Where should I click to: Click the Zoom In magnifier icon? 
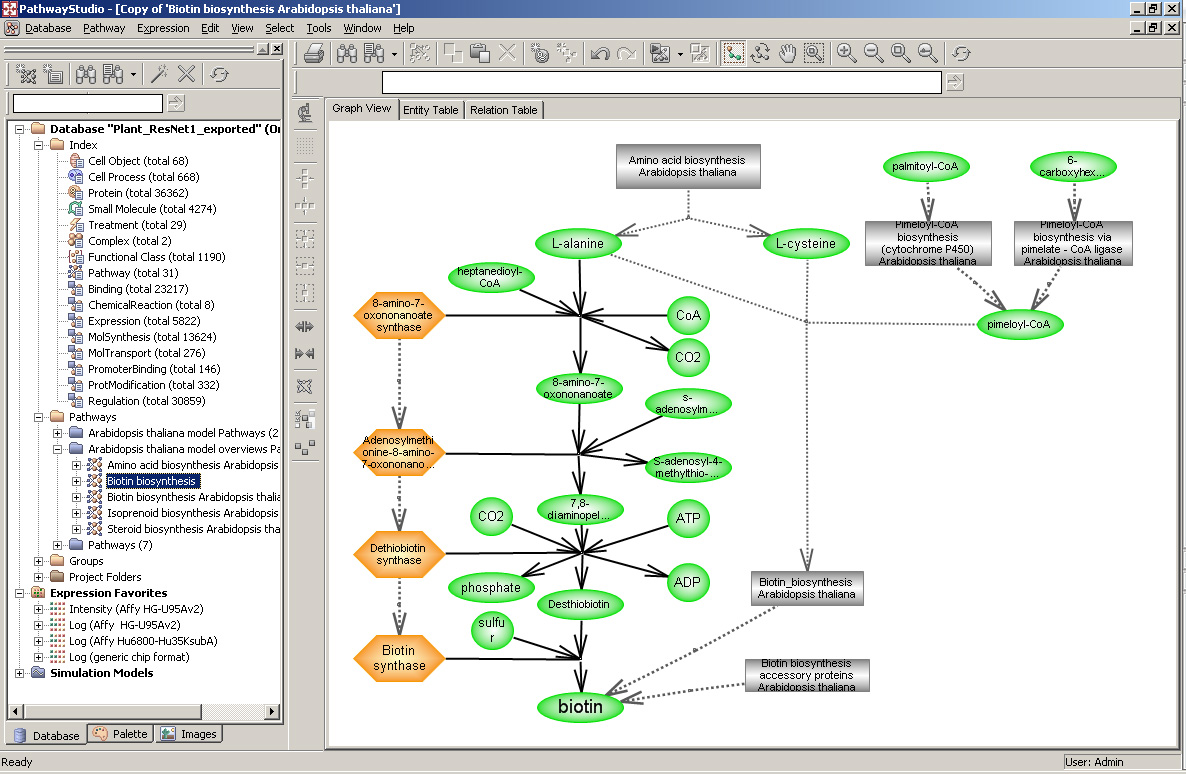(x=846, y=53)
